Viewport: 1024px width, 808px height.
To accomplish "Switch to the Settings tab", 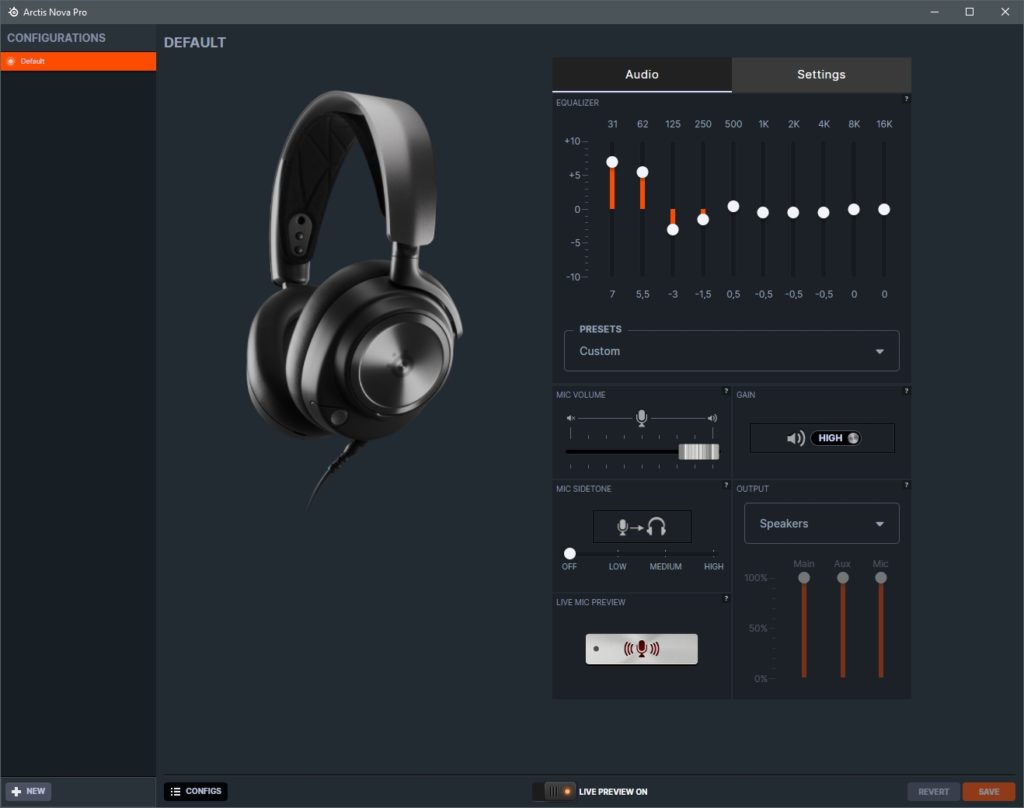I will coord(820,74).
